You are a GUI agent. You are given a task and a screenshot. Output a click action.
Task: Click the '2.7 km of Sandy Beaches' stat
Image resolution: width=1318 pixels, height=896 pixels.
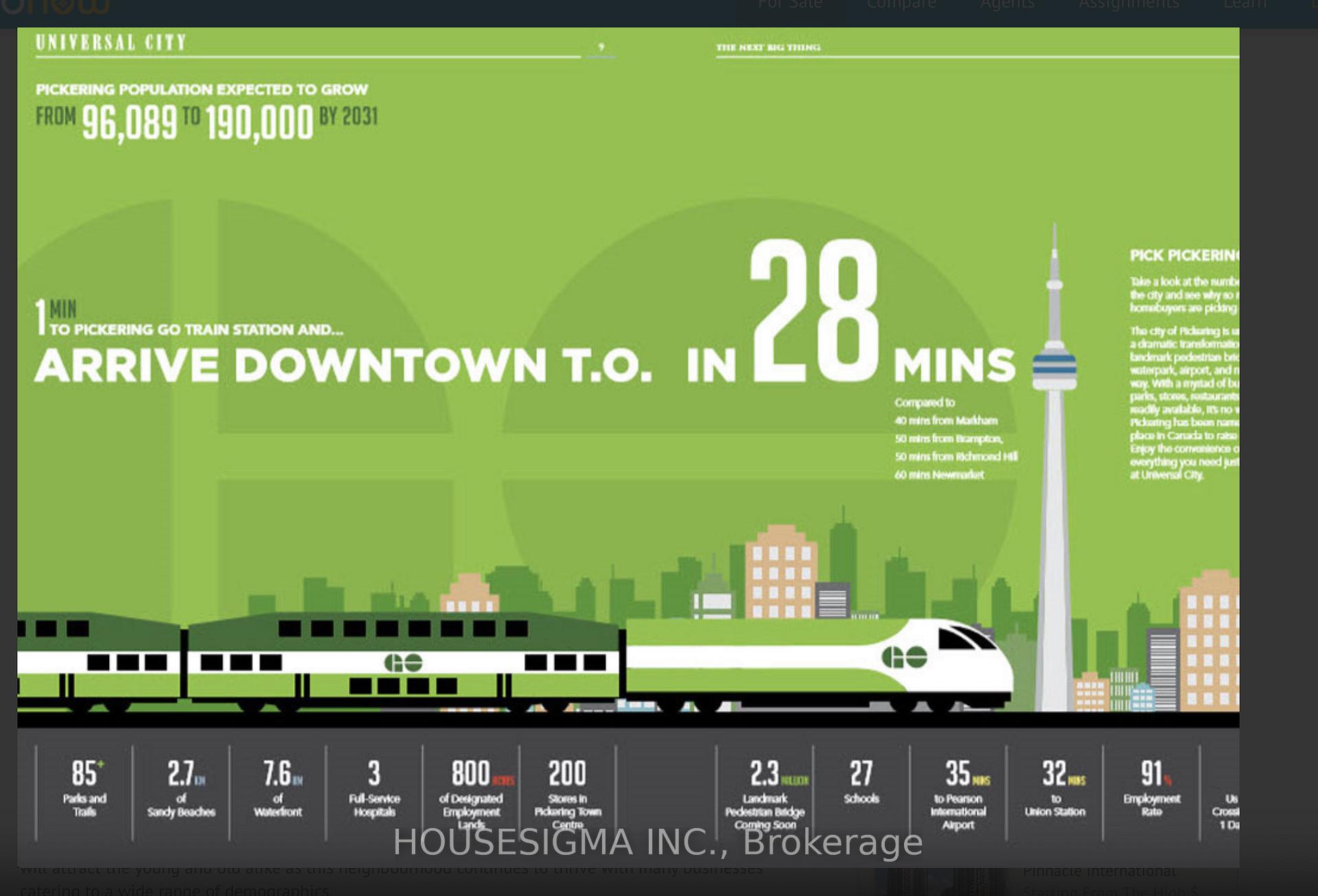tap(182, 788)
